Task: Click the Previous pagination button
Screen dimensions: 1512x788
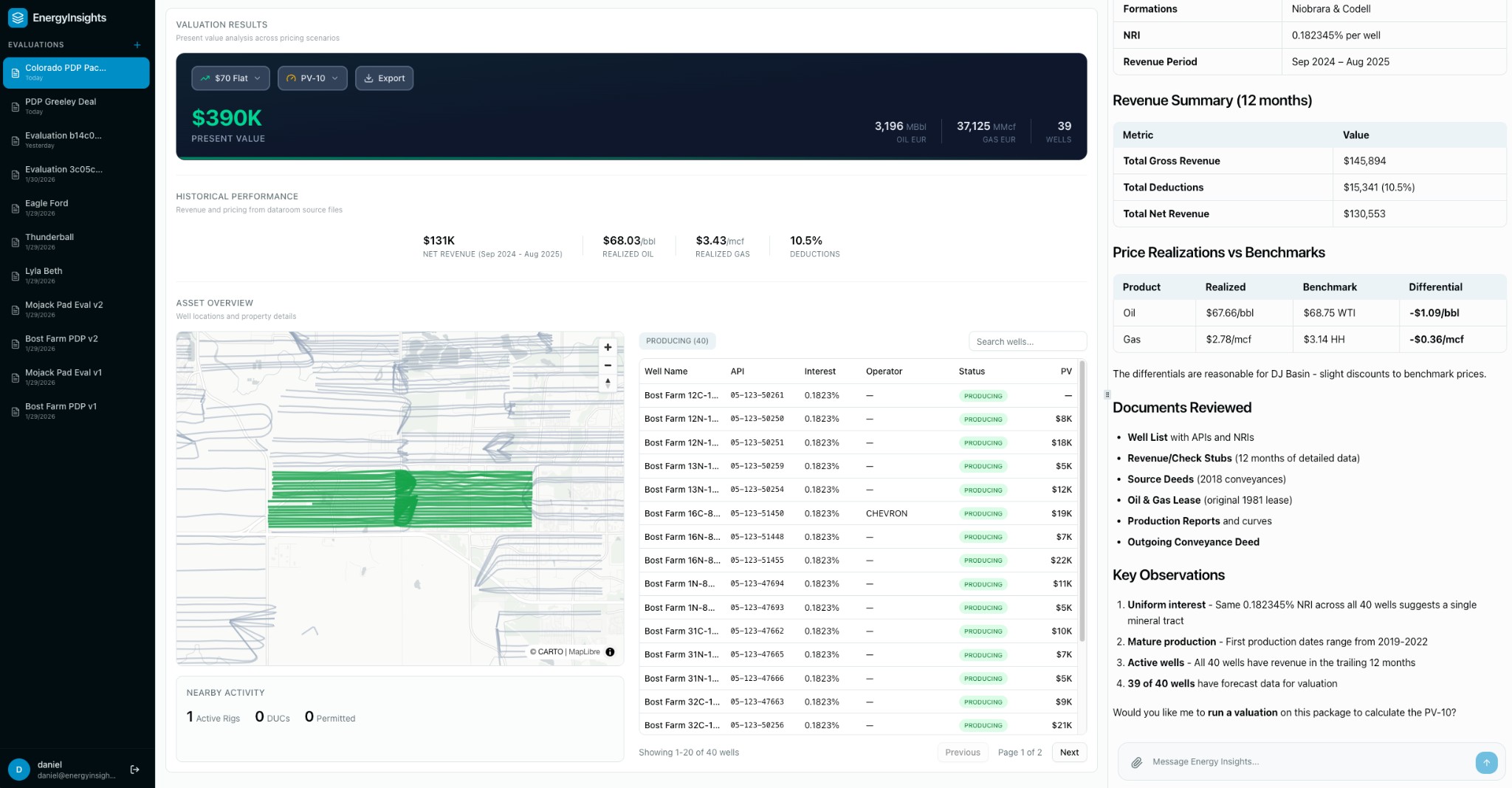Action: pyautogui.click(x=962, y=752)
